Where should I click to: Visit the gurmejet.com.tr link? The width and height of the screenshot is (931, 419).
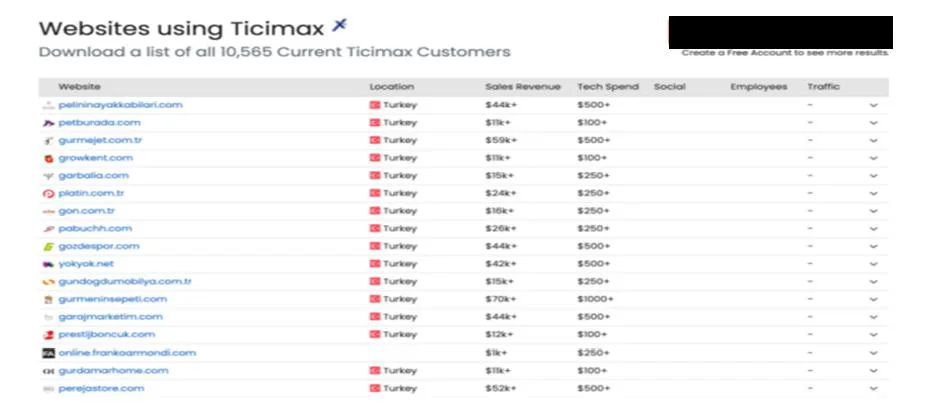[x=100, y=141]
